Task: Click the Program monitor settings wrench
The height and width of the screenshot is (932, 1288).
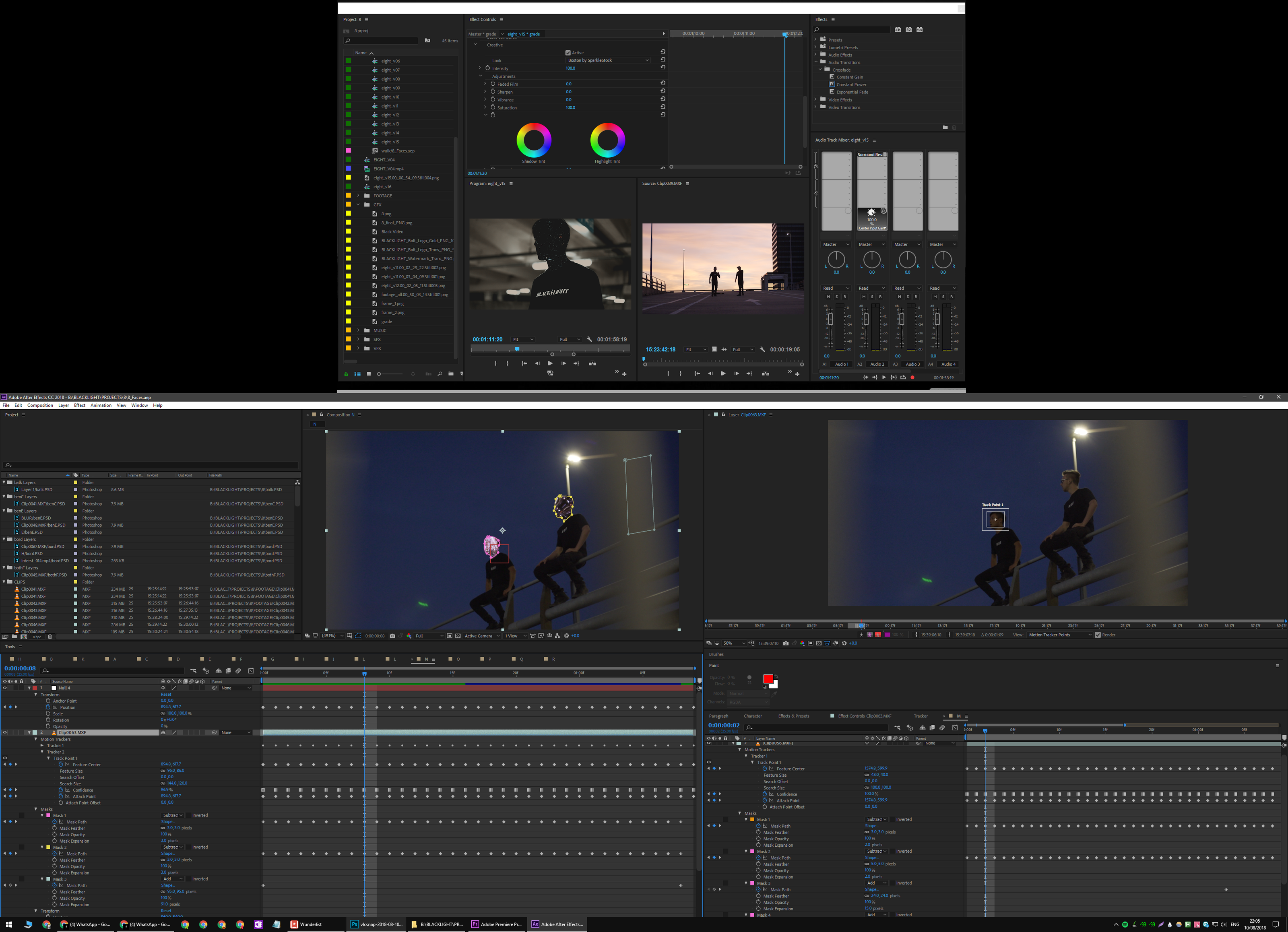Action: pyautogui.click(x=590, y=340)
